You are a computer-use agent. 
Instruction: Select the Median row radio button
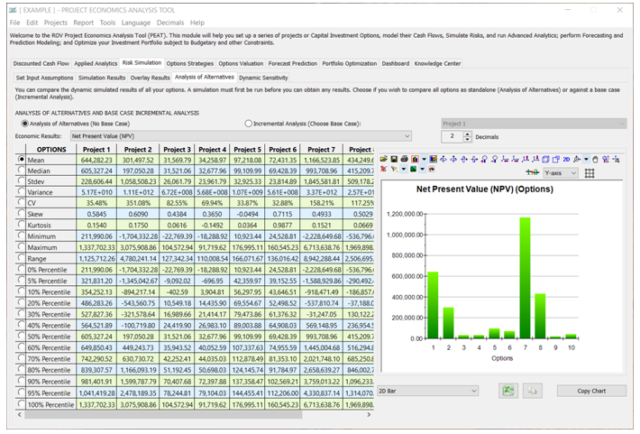(x=21, y=170)
